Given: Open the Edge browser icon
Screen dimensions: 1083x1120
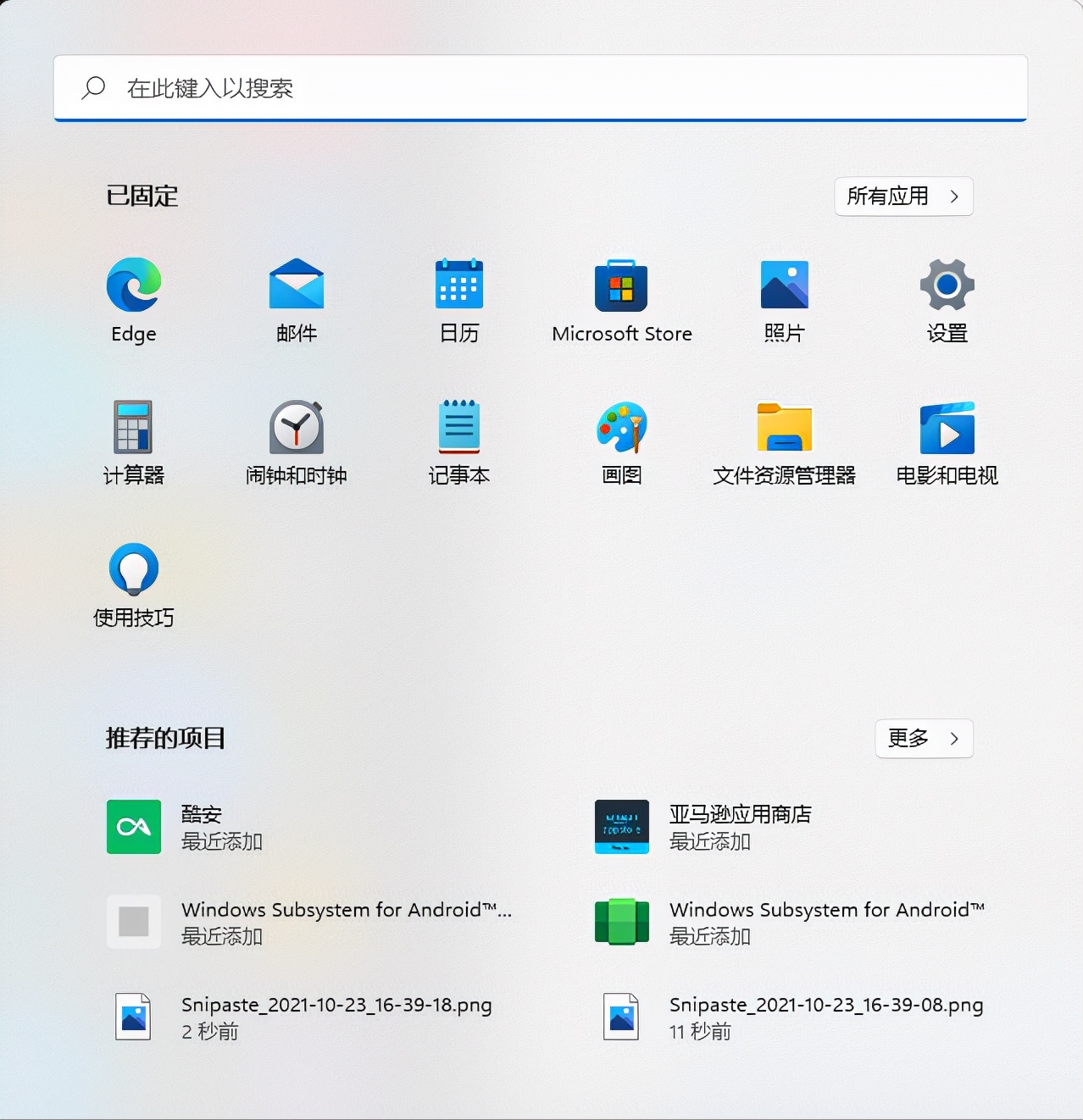Looking at the screenshot, I should coord(134,286).
